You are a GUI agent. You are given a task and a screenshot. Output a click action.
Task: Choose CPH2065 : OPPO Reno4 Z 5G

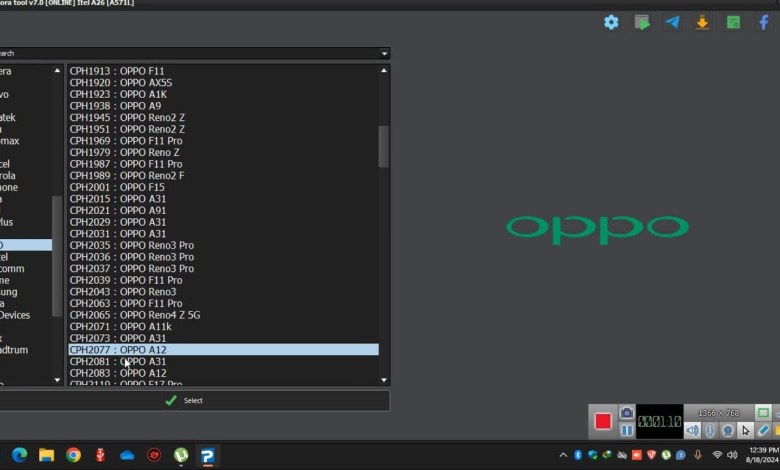coord(135,315)
